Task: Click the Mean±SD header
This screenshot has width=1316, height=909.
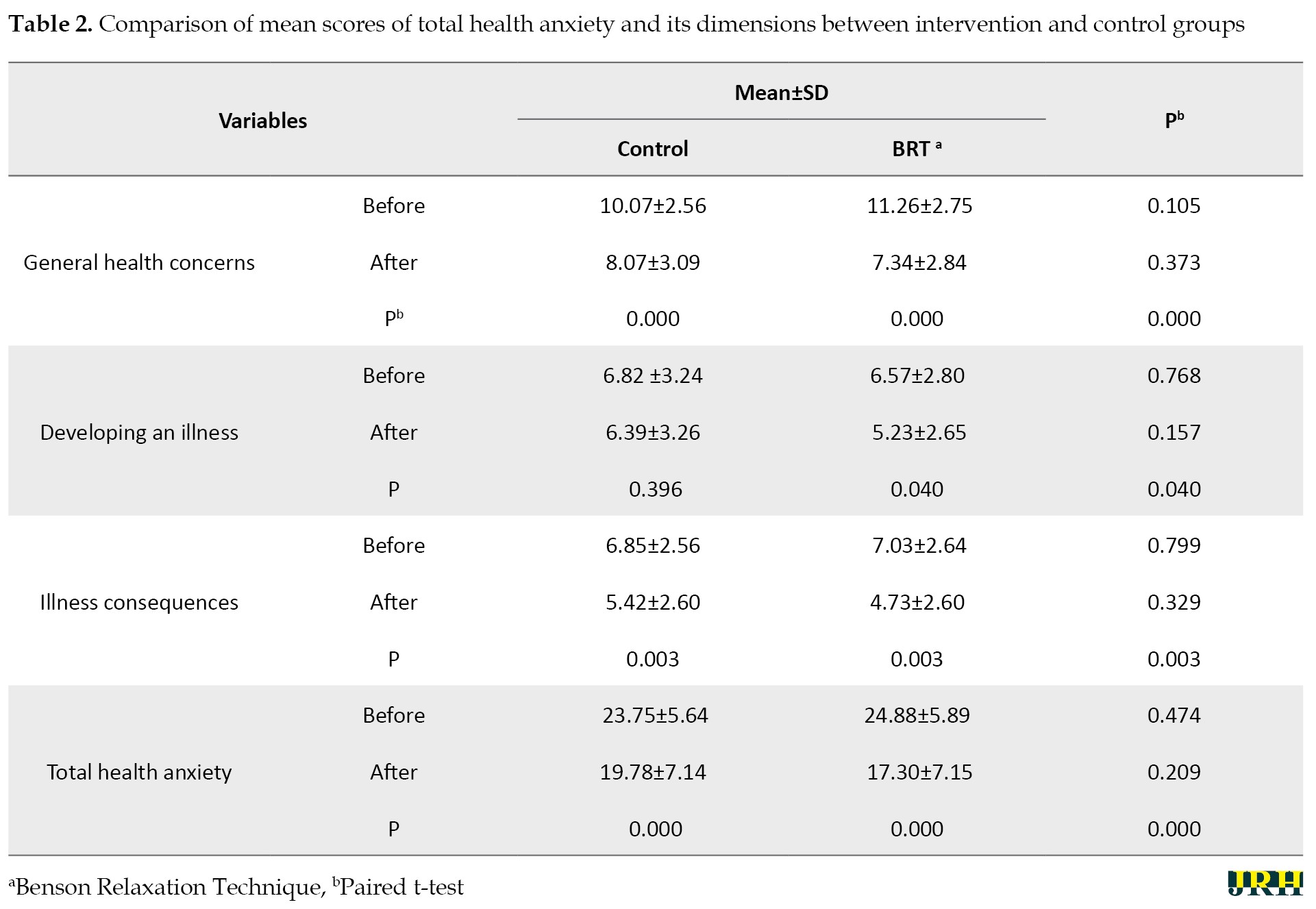Action: tap(782, 92)
